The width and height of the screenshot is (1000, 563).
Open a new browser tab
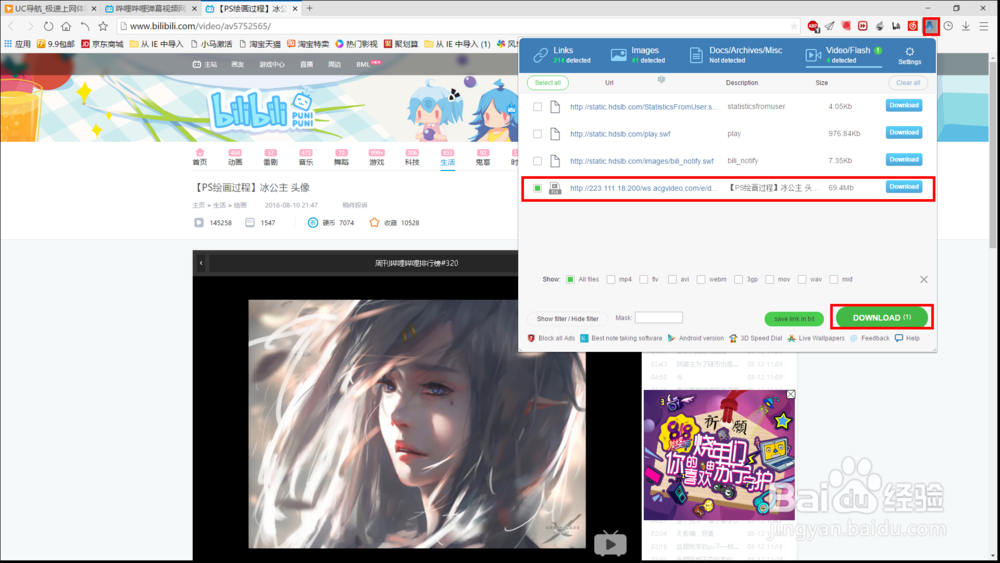point(310,8)
